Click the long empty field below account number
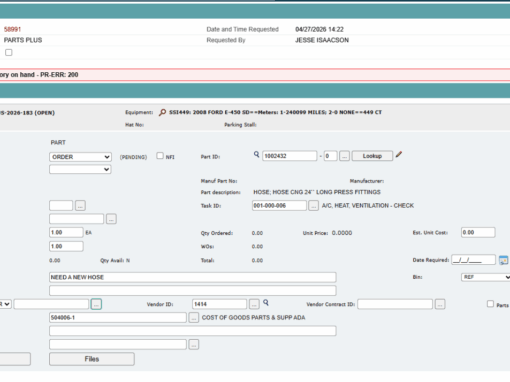 193,331
